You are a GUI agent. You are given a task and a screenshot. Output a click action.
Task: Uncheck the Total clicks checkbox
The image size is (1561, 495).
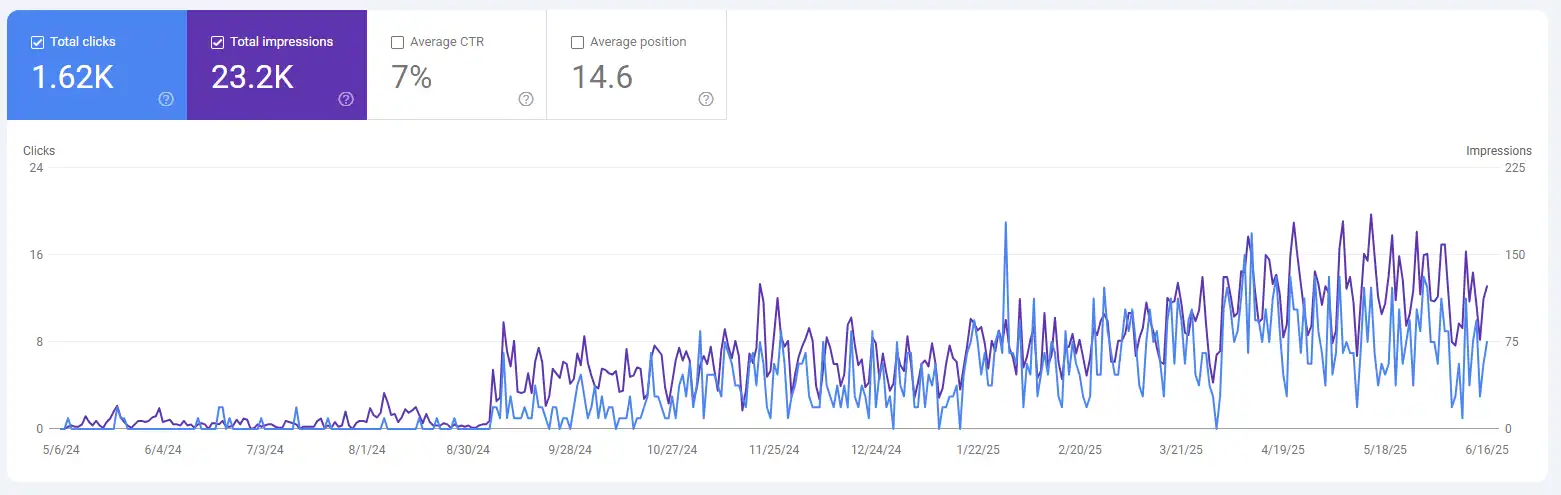point(38,42)
